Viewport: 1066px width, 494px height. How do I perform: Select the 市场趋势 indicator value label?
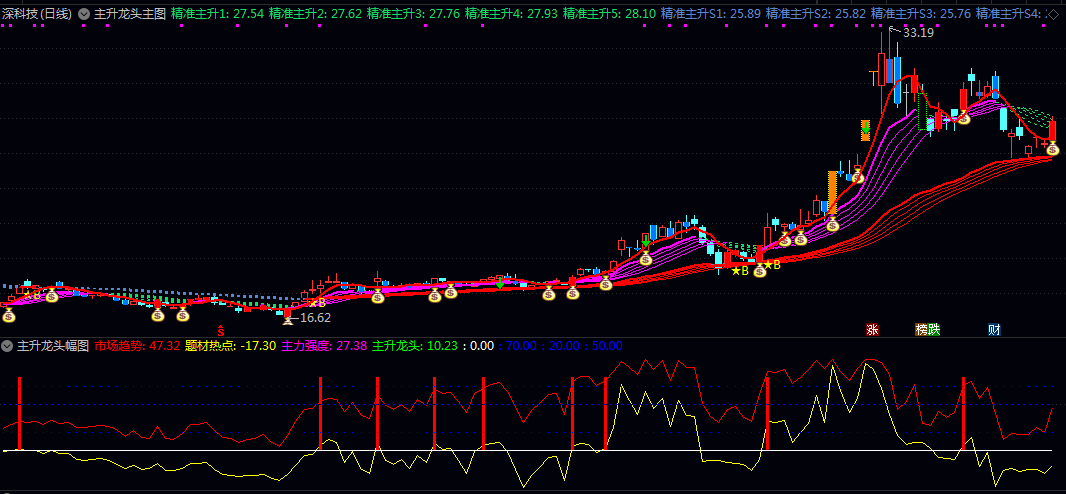click(138, 346)
